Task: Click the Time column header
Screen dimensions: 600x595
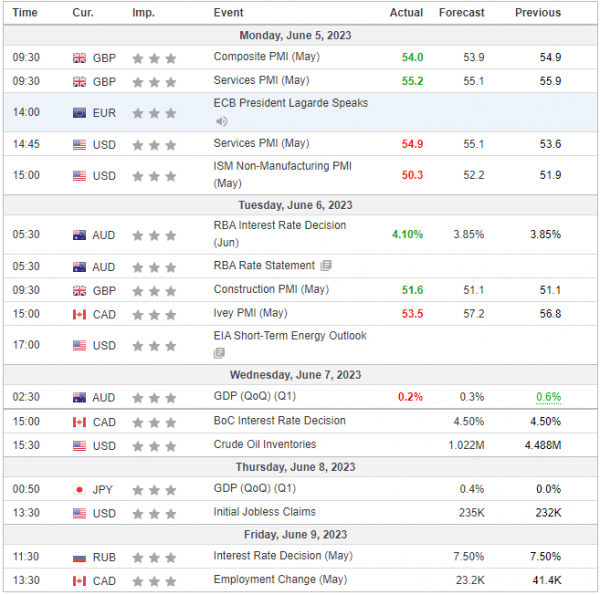Action: click(x=26, y=12)
